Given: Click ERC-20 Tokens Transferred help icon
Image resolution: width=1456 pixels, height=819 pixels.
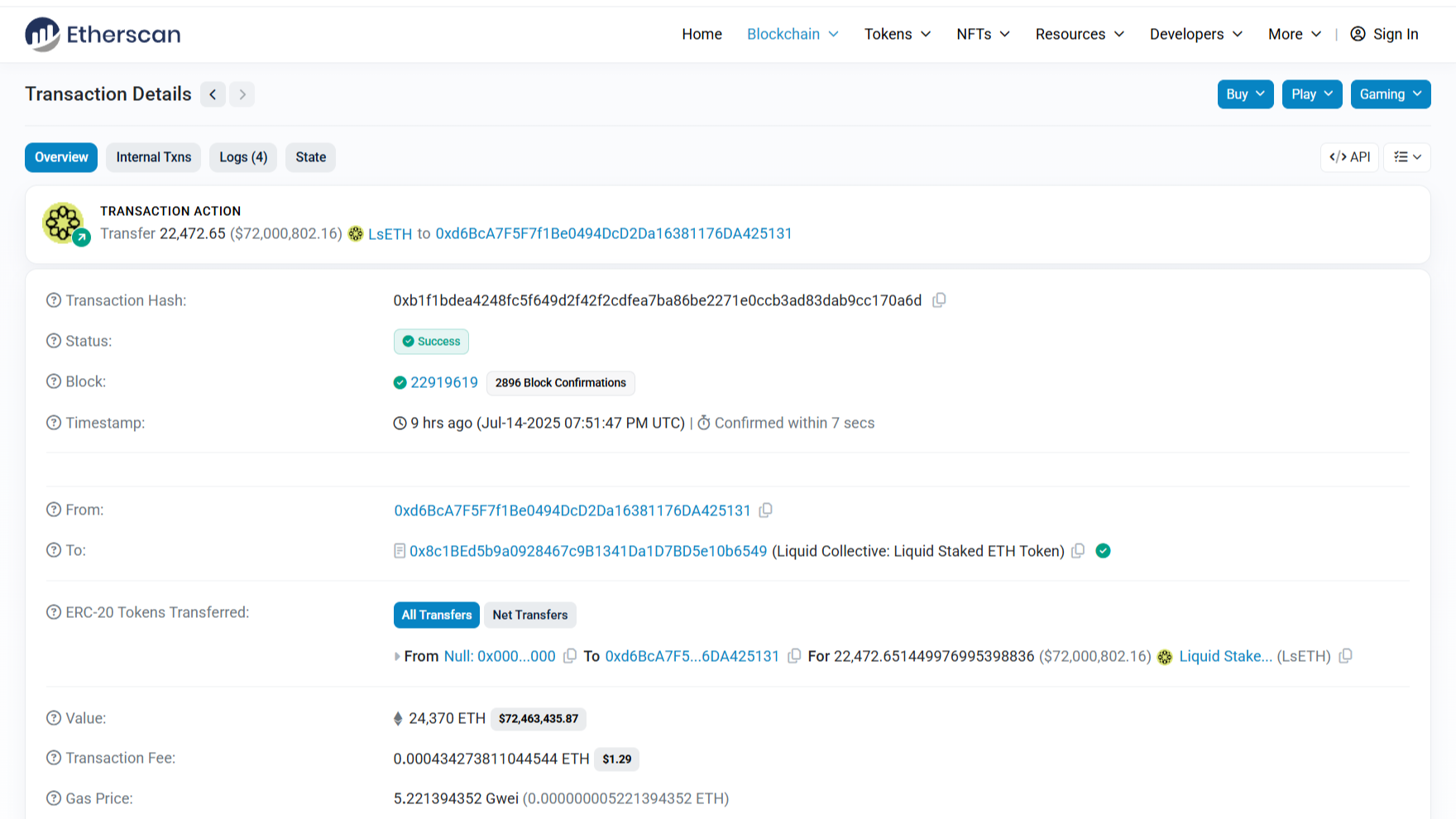Looking at the screenshot, I should pyautogui.click(x=54, y=612).
